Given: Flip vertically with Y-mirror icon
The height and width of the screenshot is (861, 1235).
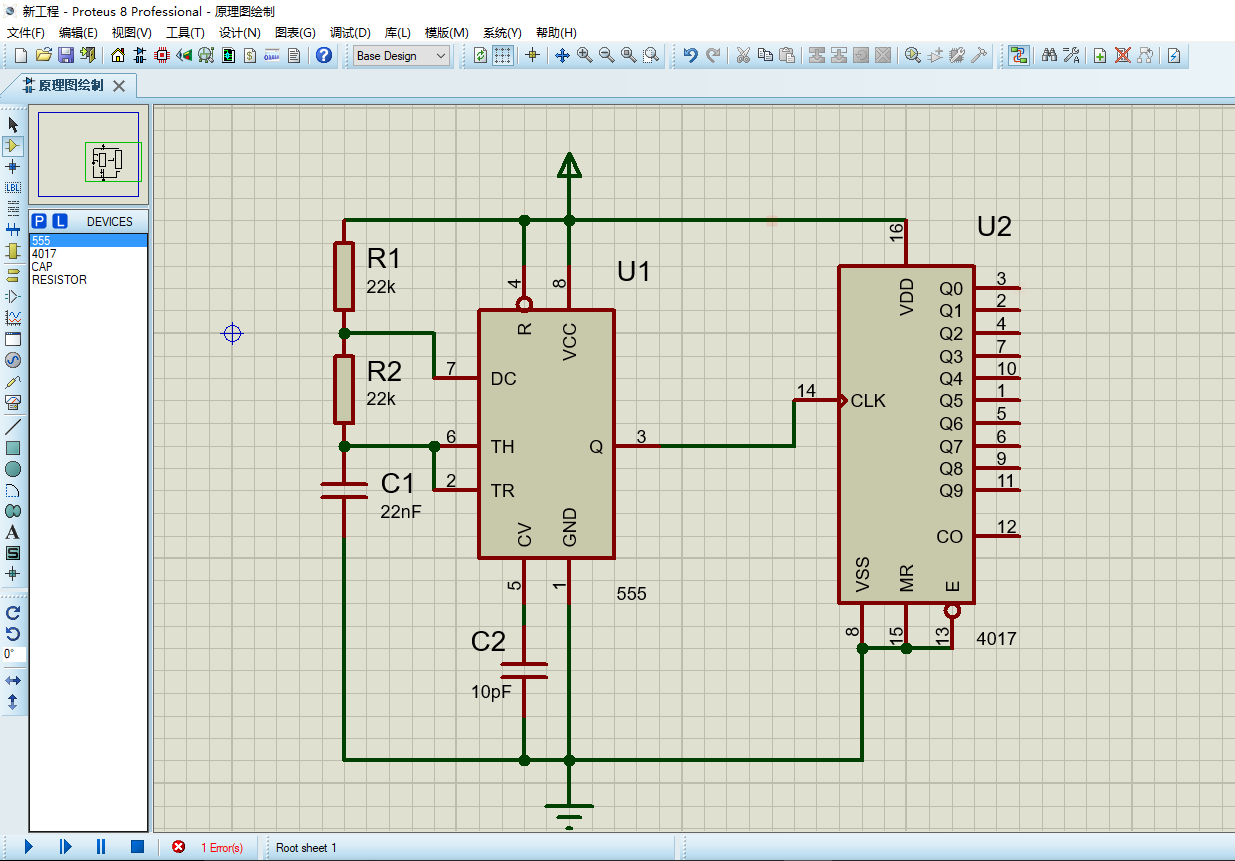Looking at the screenshot, I should 13,701.
